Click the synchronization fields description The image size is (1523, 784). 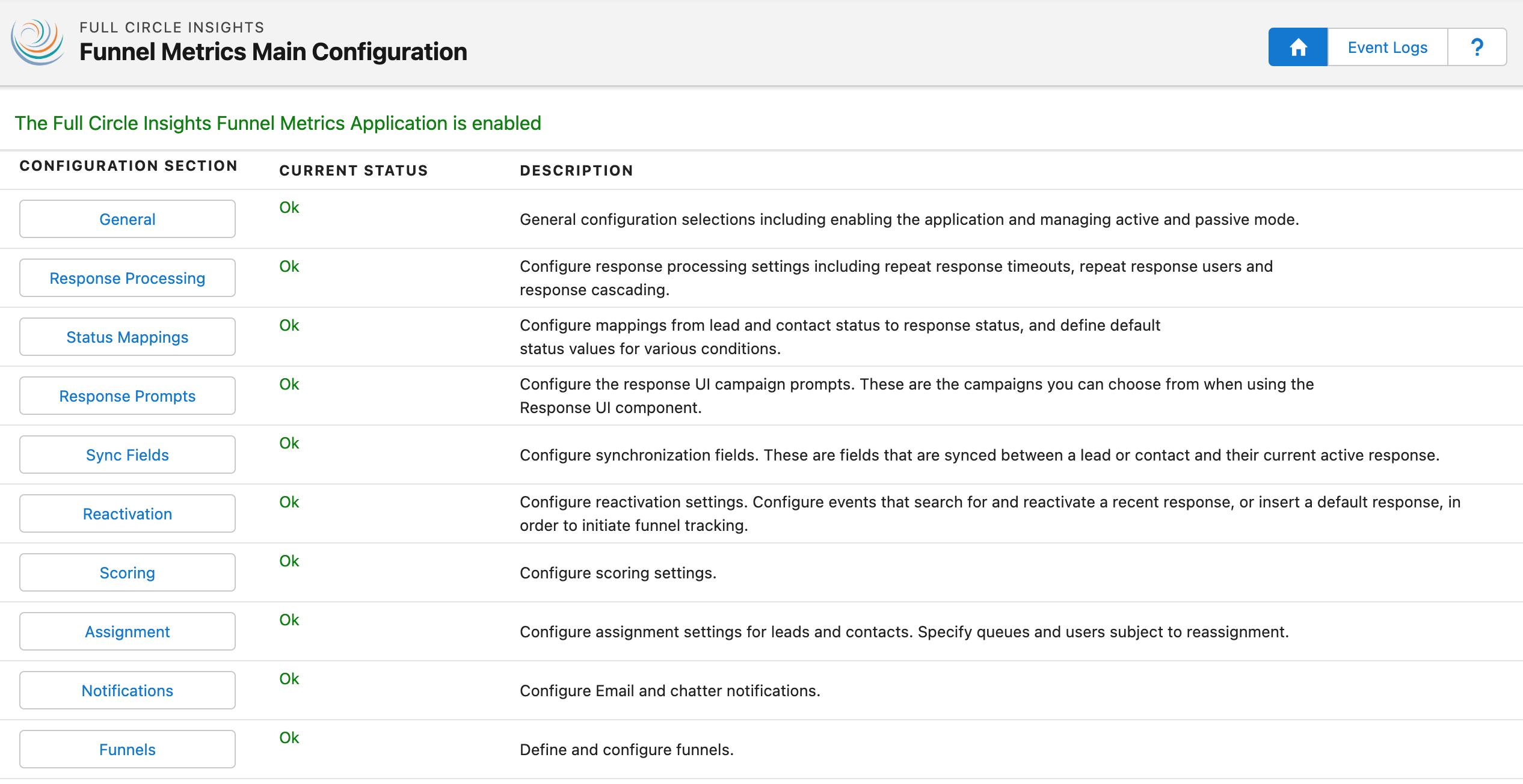point(980,455)
